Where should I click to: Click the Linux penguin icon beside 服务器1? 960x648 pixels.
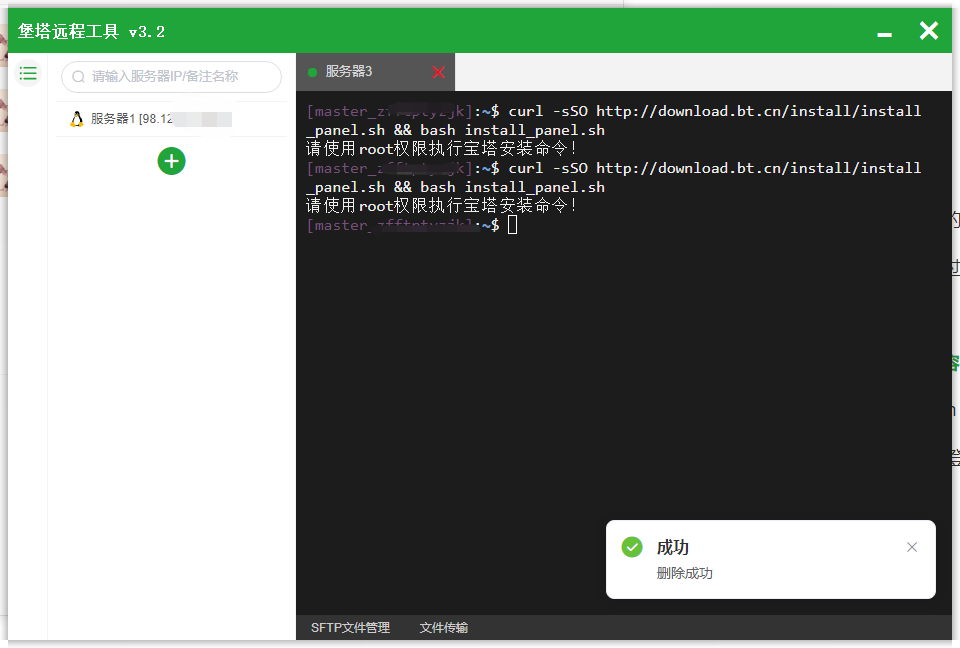[77, 119]
